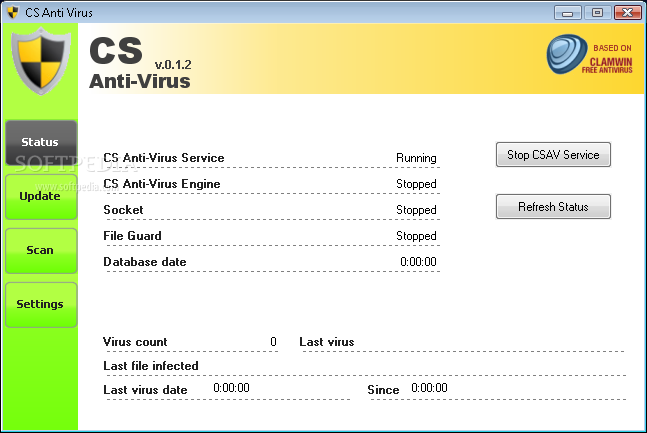Viewport: 647px width, 433px height.
Task: Click the CS Anti-Virus Engine label
Action: 162,184
